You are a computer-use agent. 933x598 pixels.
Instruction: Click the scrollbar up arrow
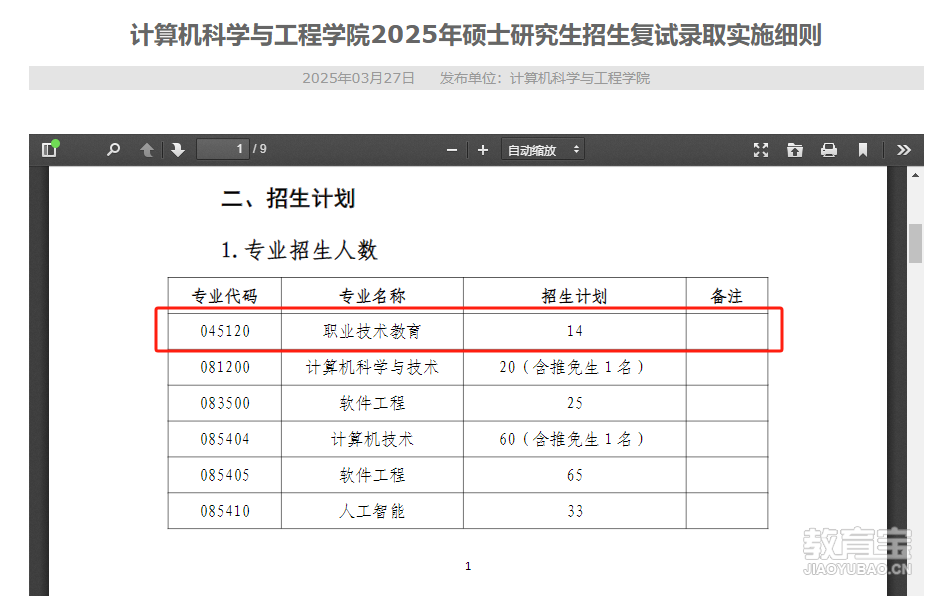[915, 175]
